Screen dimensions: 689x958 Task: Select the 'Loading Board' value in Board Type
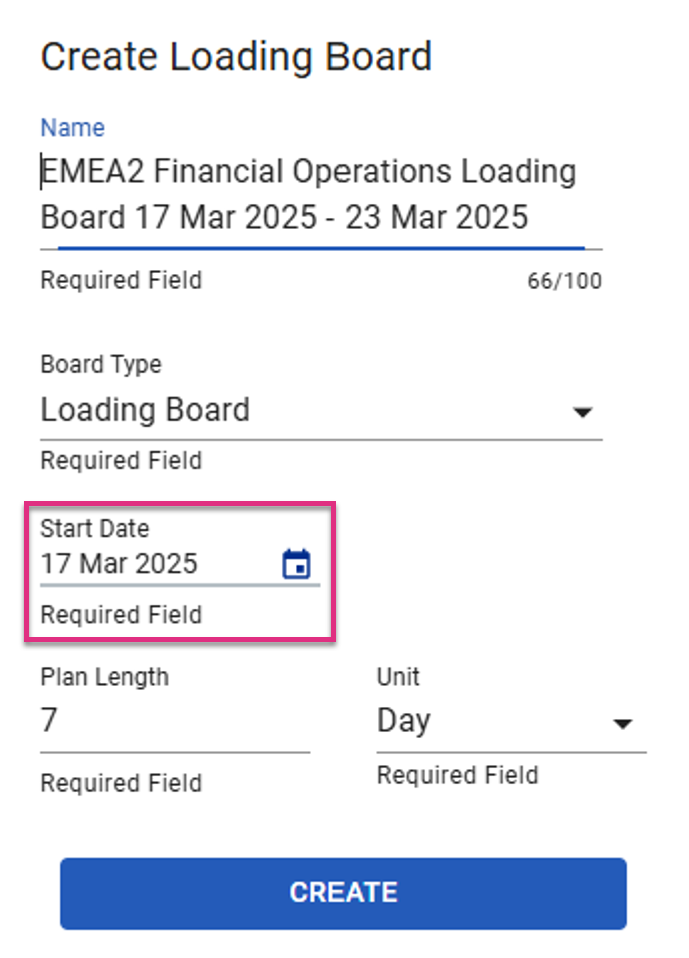tap(145, 409)
